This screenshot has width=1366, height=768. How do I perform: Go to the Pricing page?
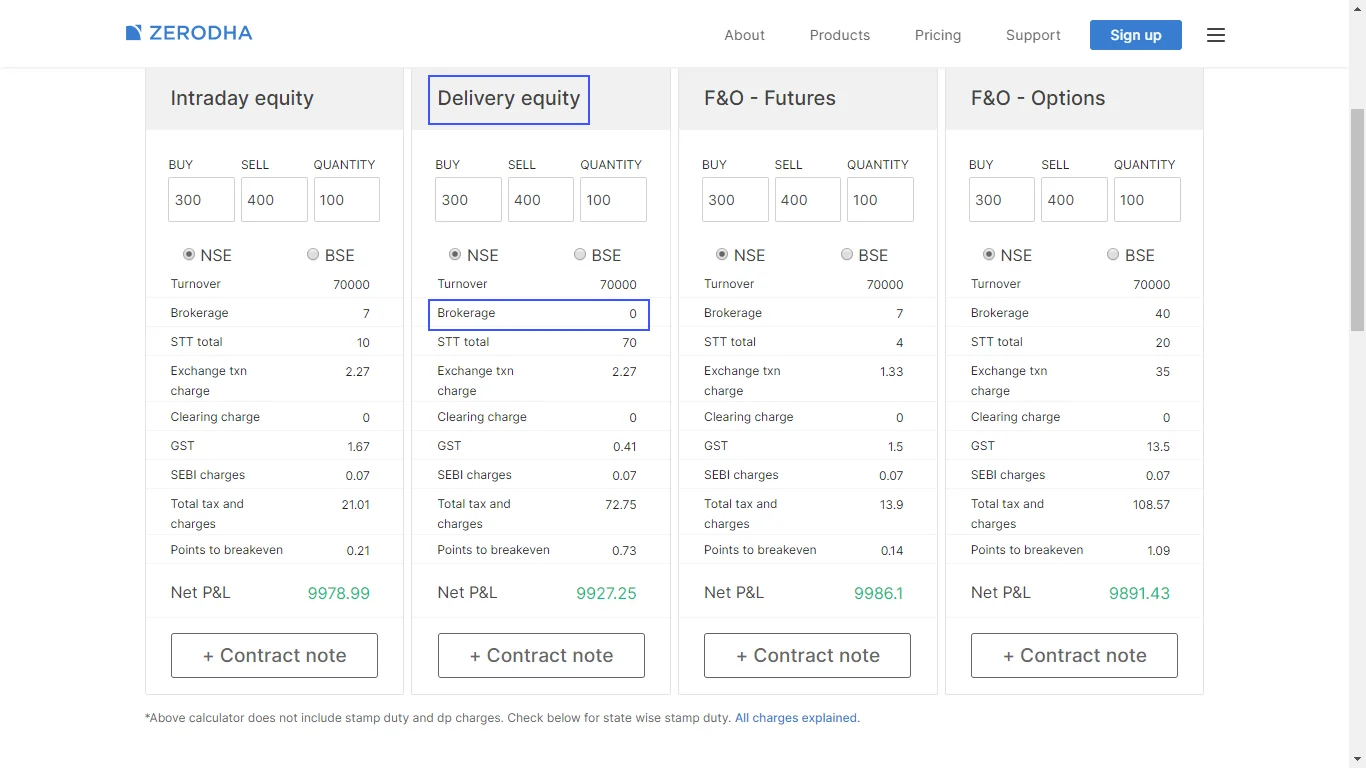pyautogui.click(x=938, y=35)
